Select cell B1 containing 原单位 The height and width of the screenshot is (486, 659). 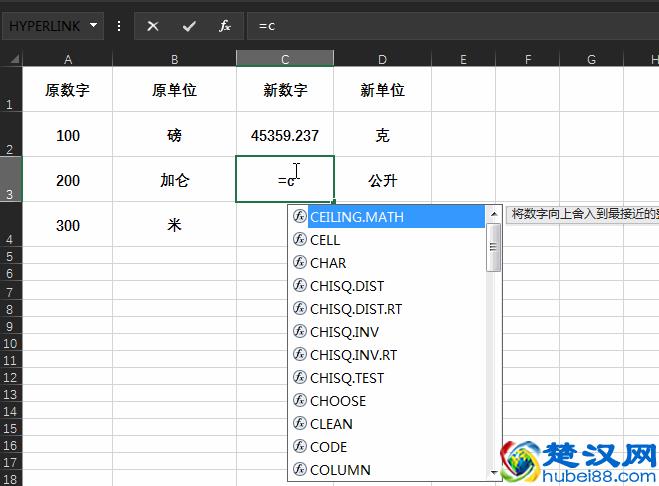pos(174,90)
